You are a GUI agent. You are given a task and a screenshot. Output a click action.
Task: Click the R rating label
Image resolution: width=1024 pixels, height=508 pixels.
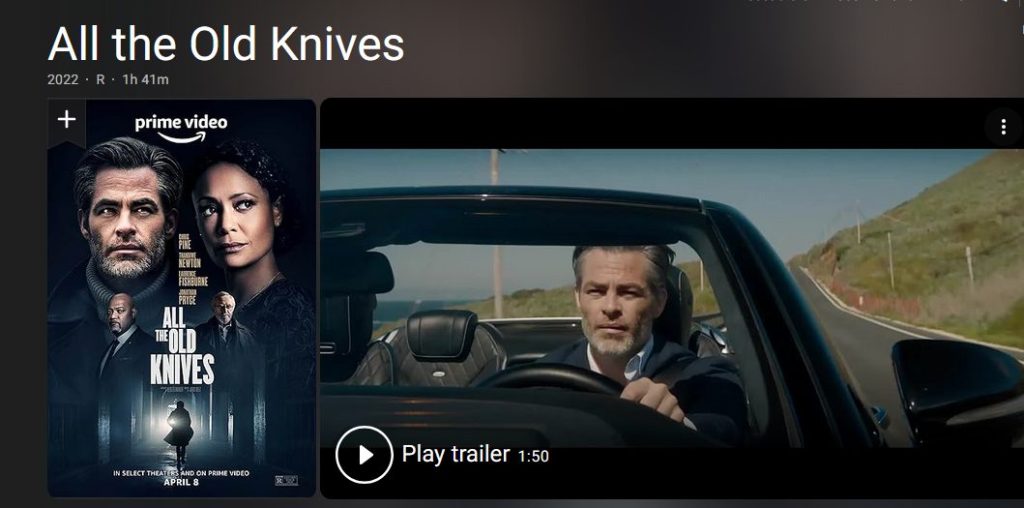pyautogui.click(x=101, y=80)
